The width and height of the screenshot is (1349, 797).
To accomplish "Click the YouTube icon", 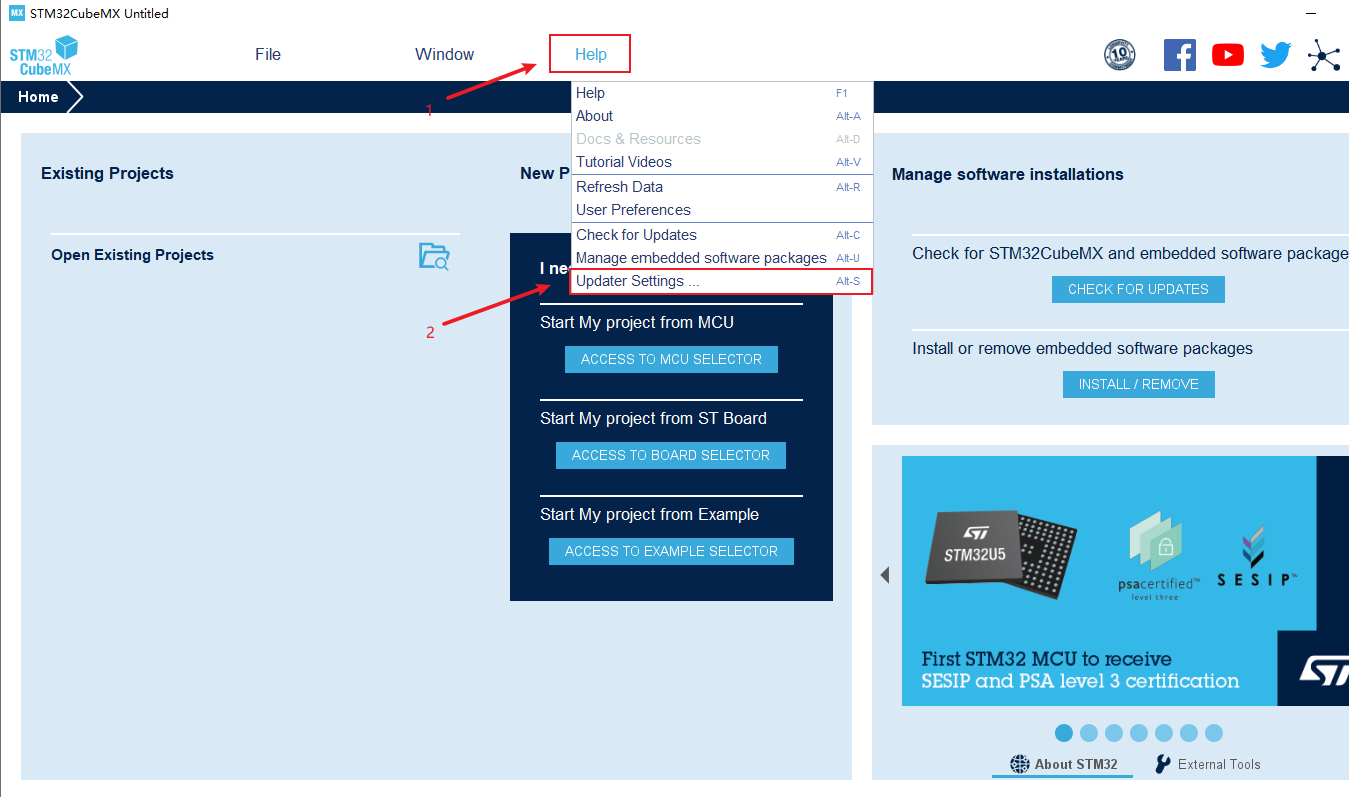I will [1227, 55].
